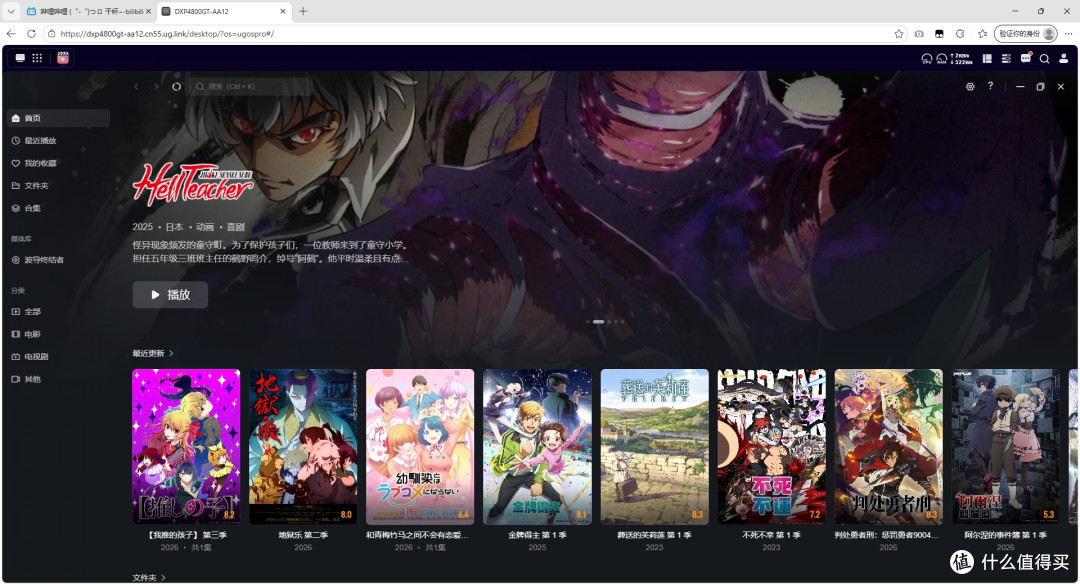Click the browser screenshot camera icon
The height and width of the screenshot is (585, 1080).
(919, 34)
